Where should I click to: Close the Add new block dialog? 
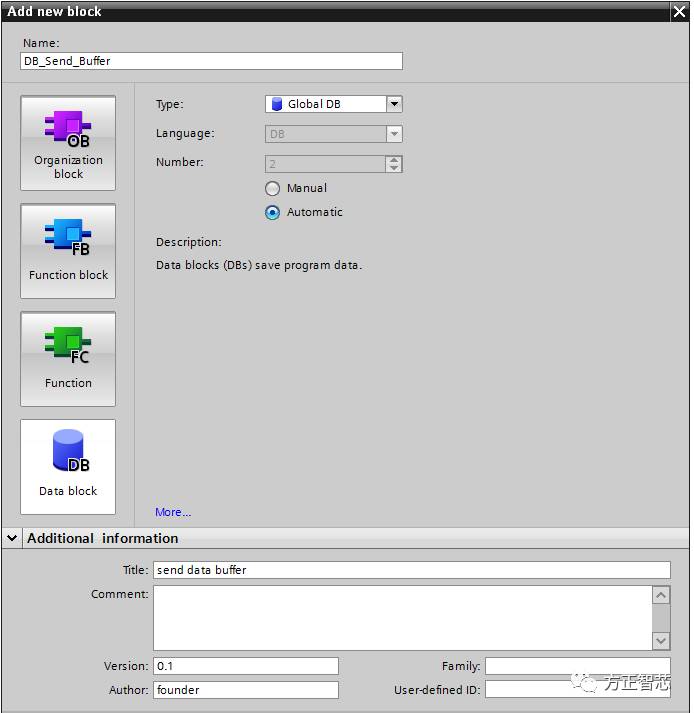[x=679, y=11]
